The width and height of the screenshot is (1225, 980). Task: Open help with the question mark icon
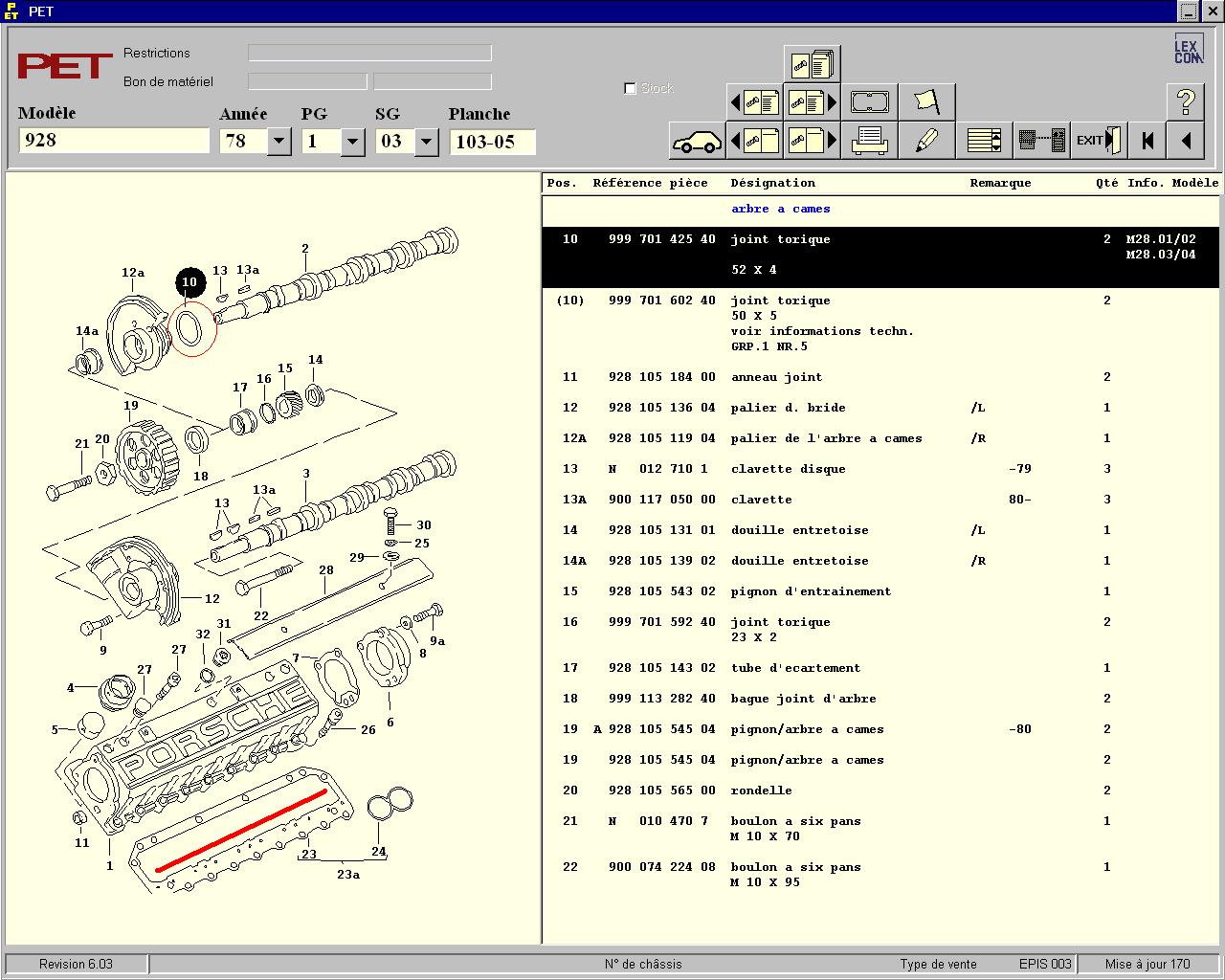1185,101
